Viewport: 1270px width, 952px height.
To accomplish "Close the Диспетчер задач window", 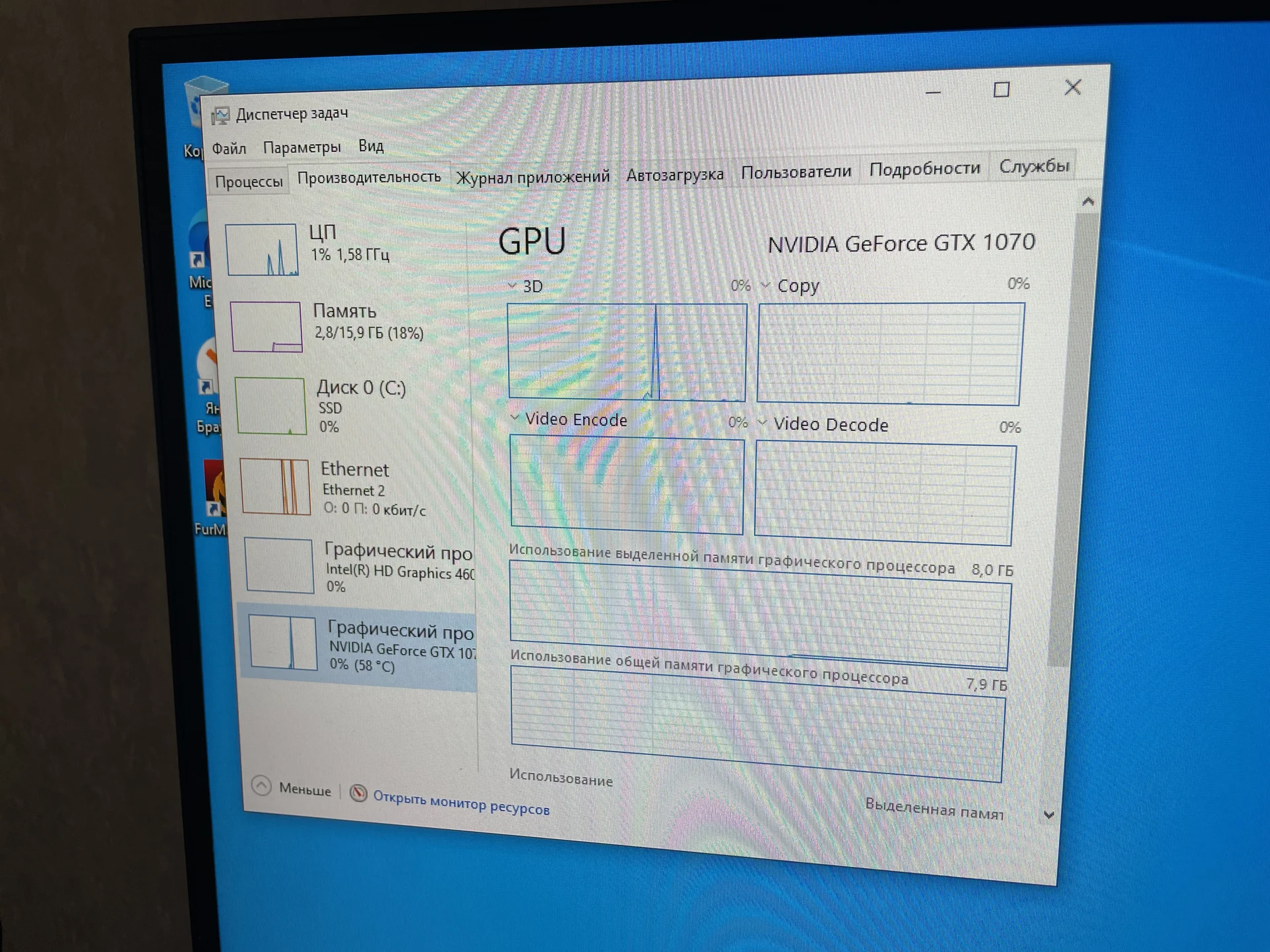I will pyautogui.click(x=1073, y=87).
